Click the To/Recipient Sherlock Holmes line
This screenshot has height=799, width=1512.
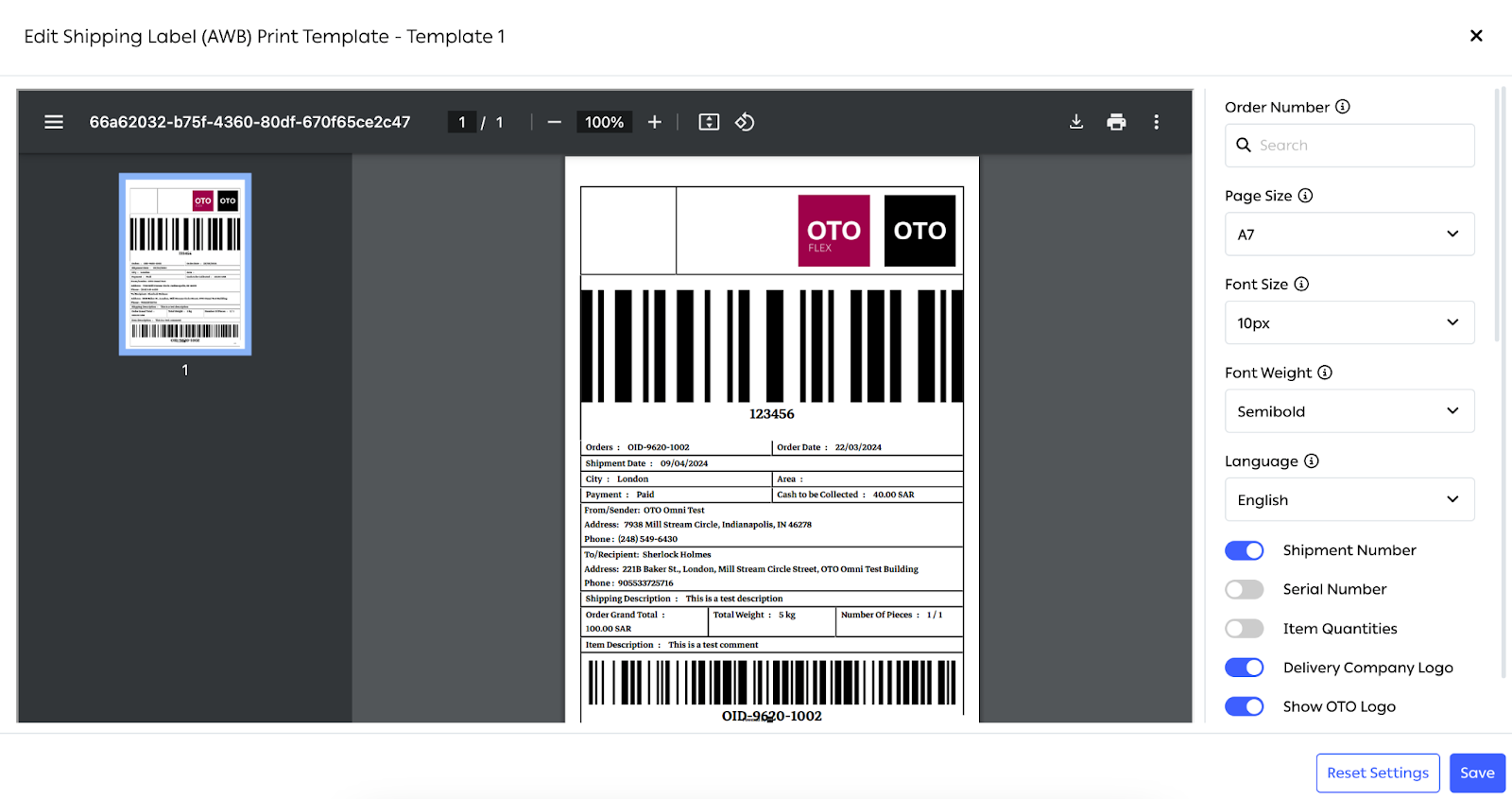[x=647, y=555]
